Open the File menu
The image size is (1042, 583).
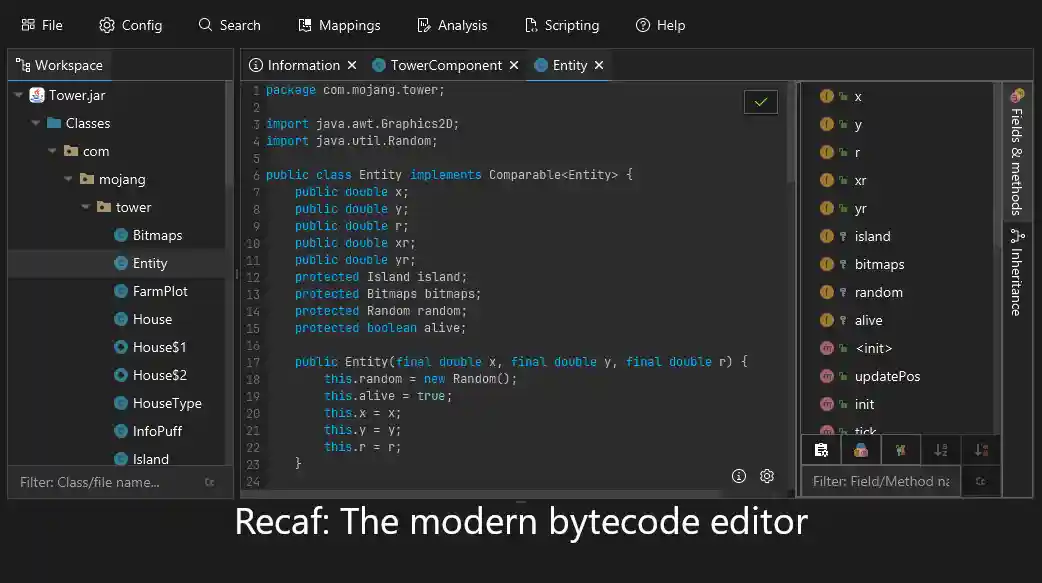tap(41, 25)
